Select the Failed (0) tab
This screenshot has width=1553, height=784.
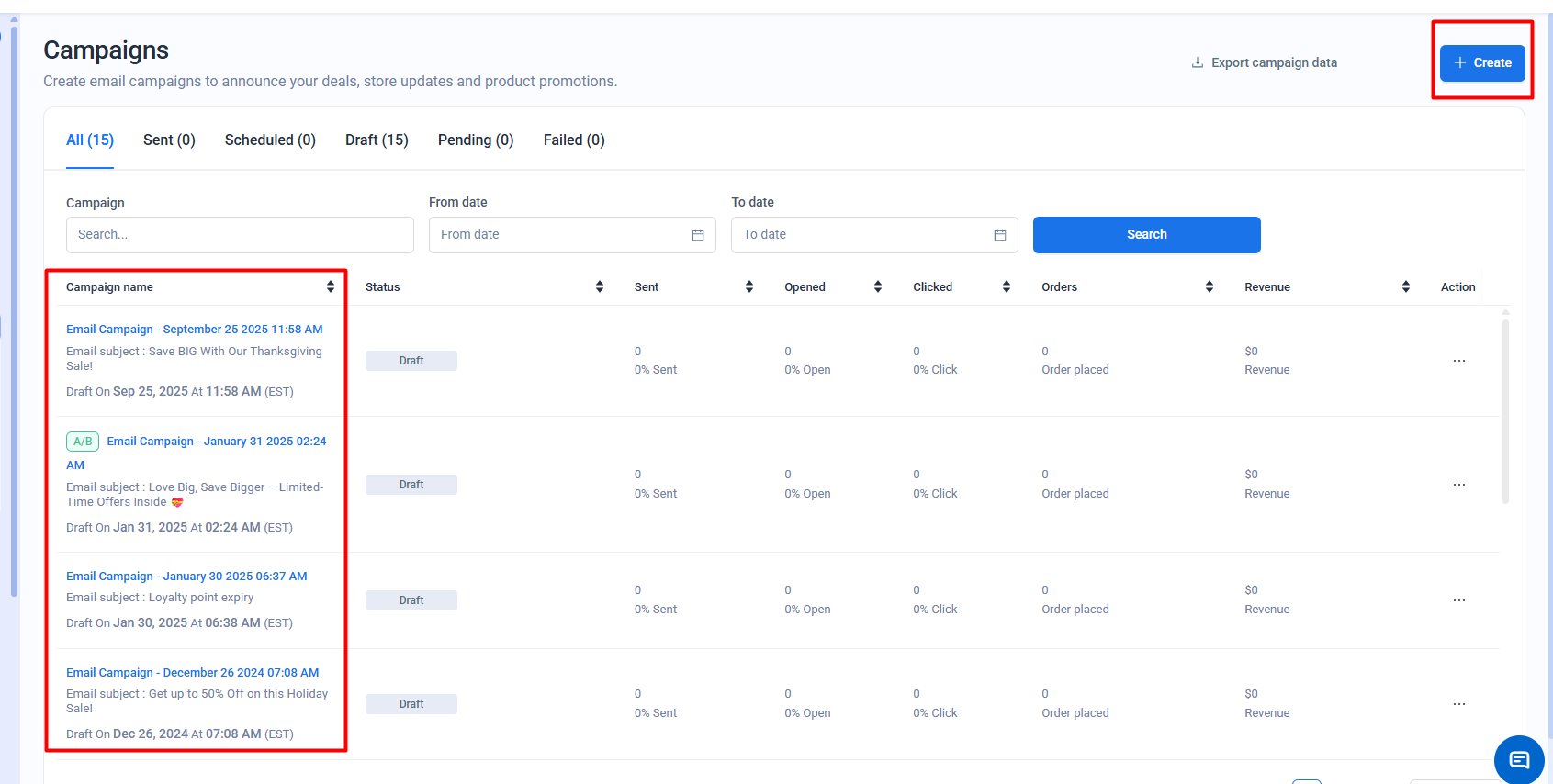tap(574, 140)
